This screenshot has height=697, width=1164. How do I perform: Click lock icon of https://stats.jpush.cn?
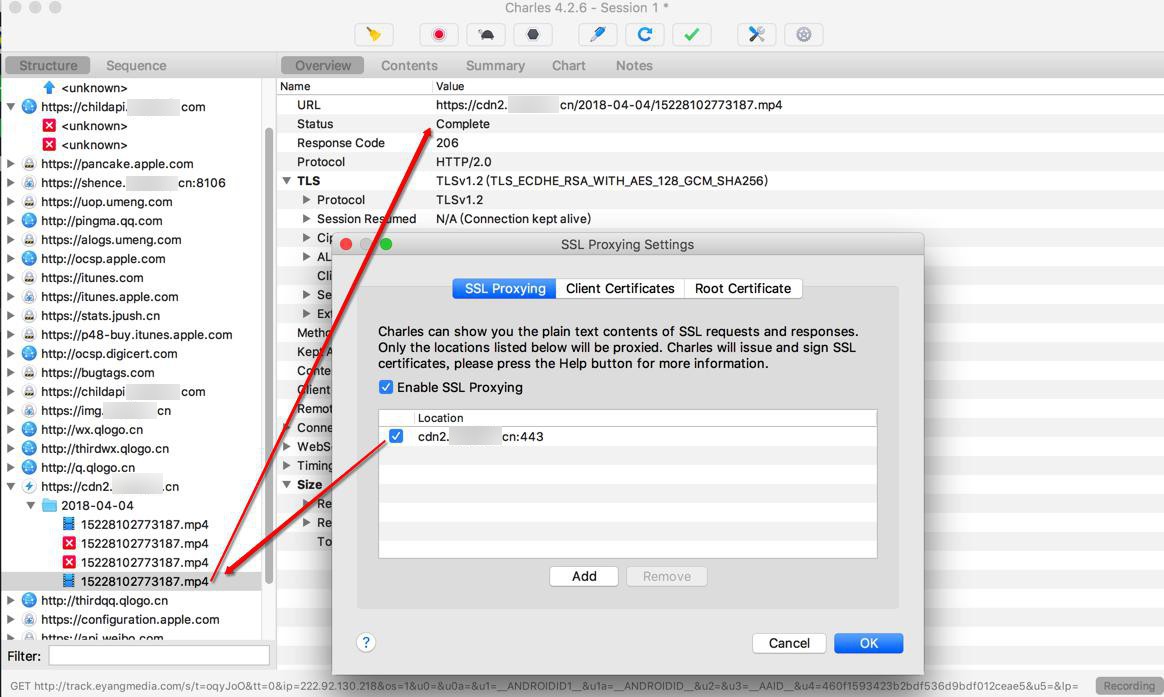click(x=29, y=315)
